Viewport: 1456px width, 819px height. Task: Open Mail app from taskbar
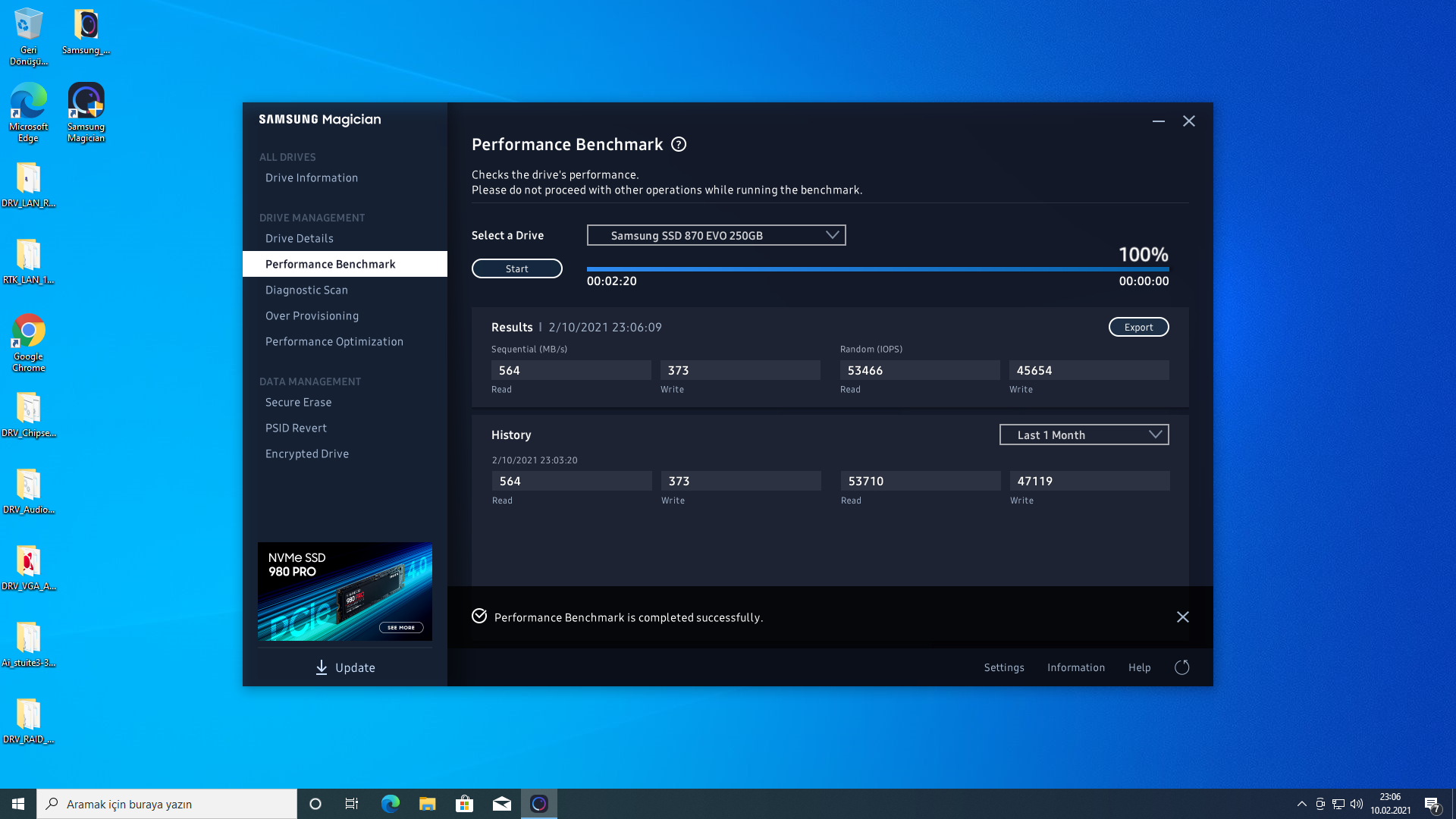(x=501, y=804)
